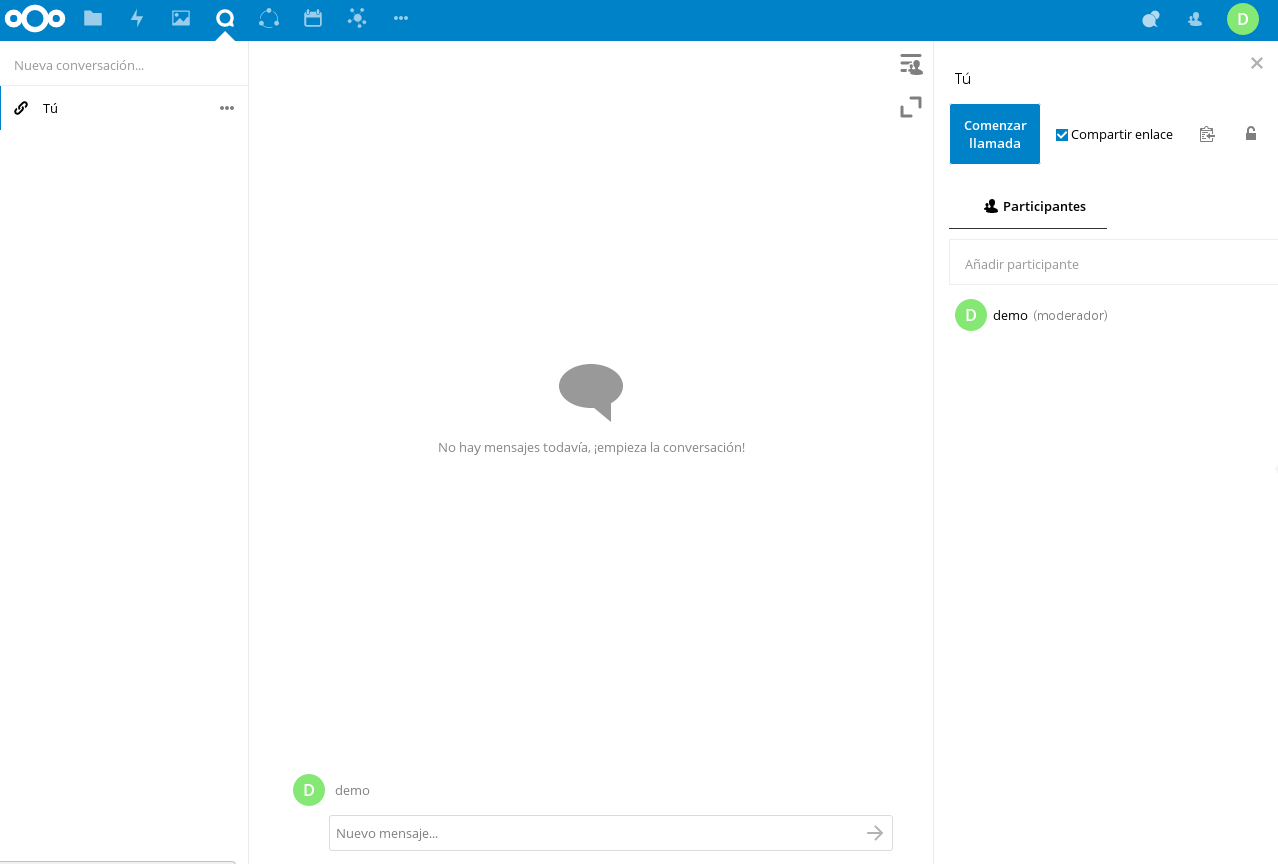The height and width of the screenshot is (864, 1278).
Task: Close the right sidebar panel
Action: point(1257,63)
